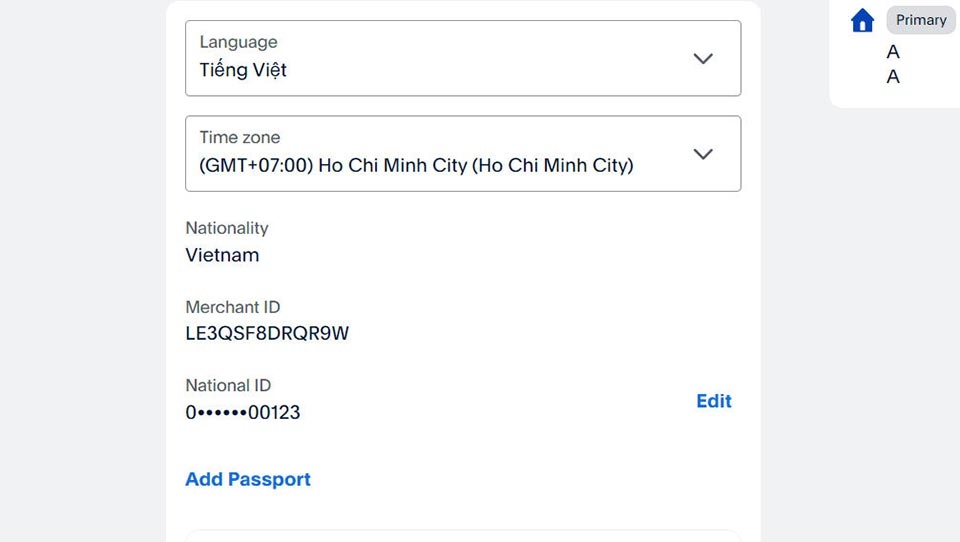
Task: Select the Merchant ID value LE3QSF8DRQR9W
Action: [267, 333]
